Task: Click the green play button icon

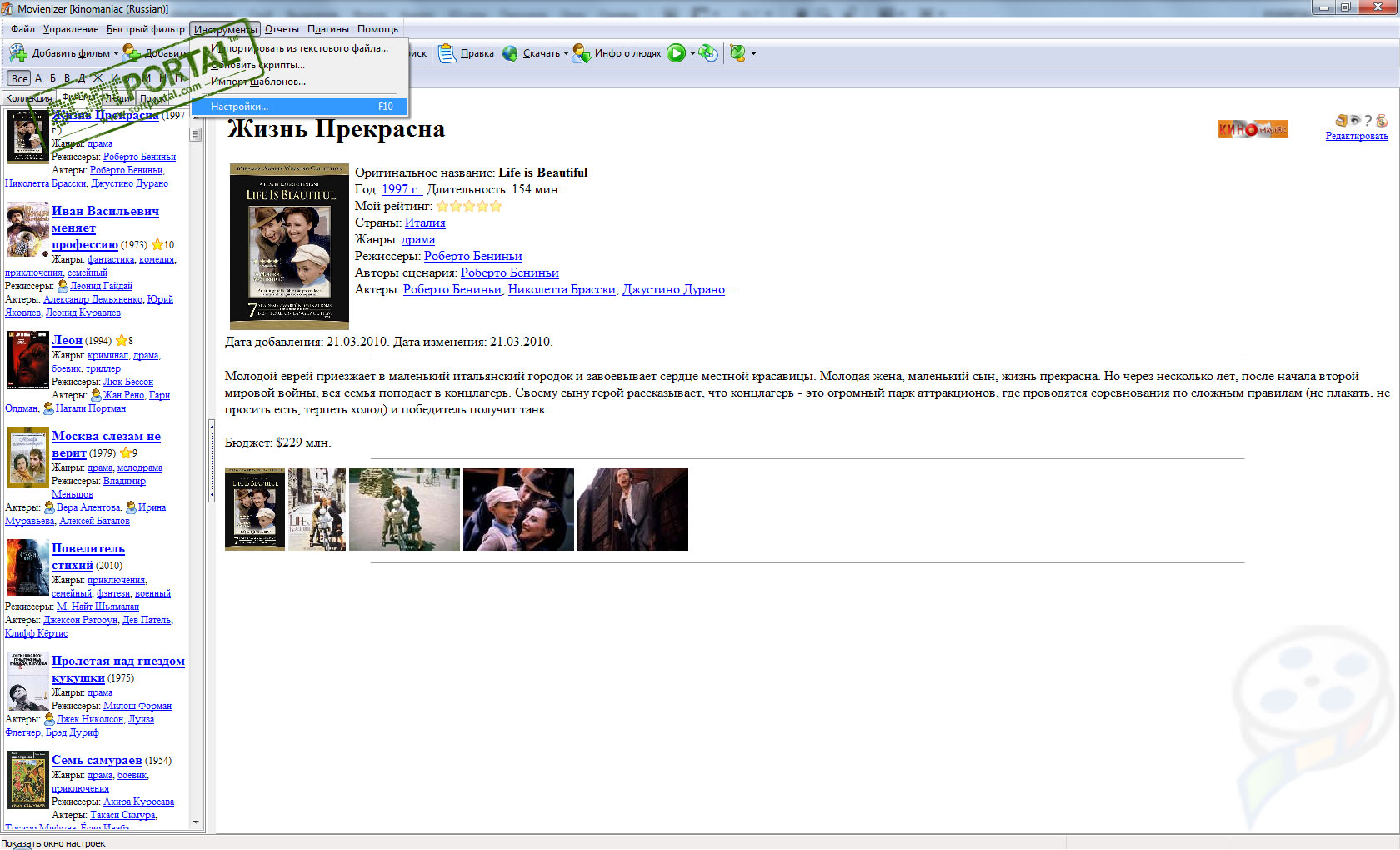Action: [677, 53]
